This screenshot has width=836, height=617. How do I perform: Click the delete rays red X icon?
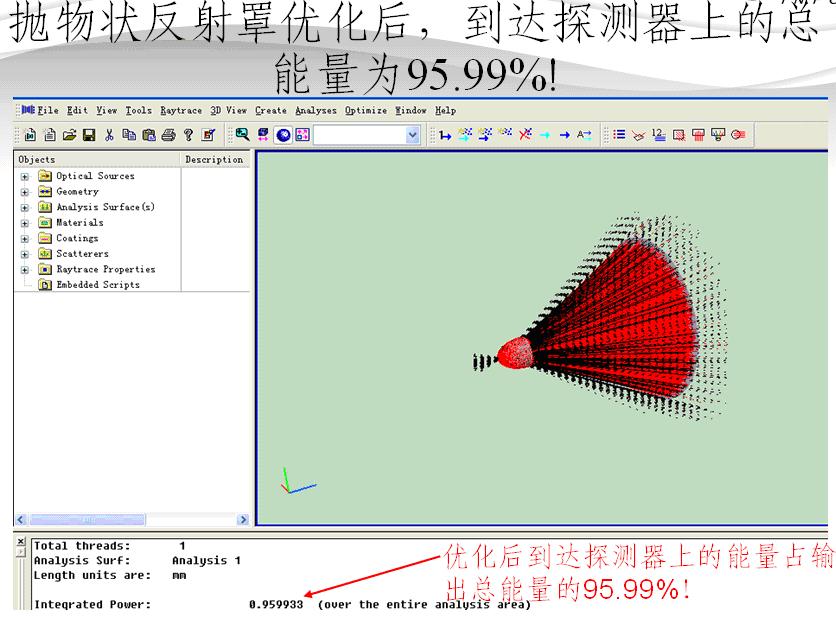pos(525,134)
